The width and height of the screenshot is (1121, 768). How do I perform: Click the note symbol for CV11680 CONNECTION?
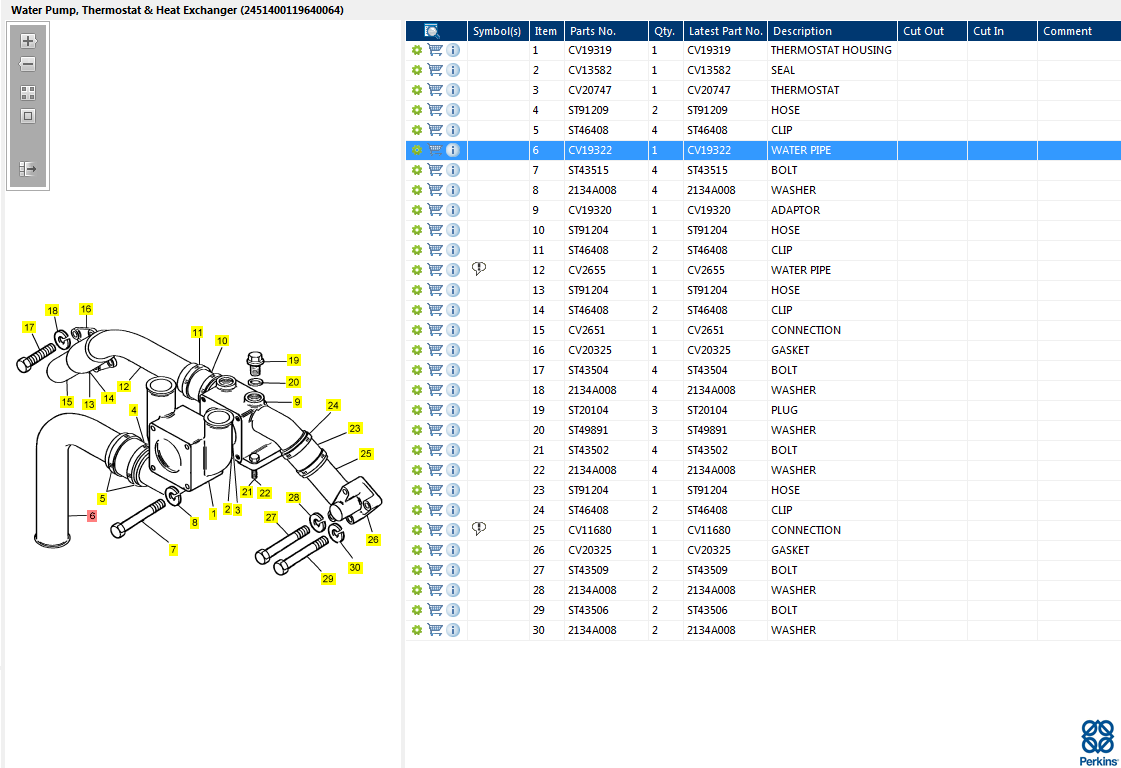479,529
